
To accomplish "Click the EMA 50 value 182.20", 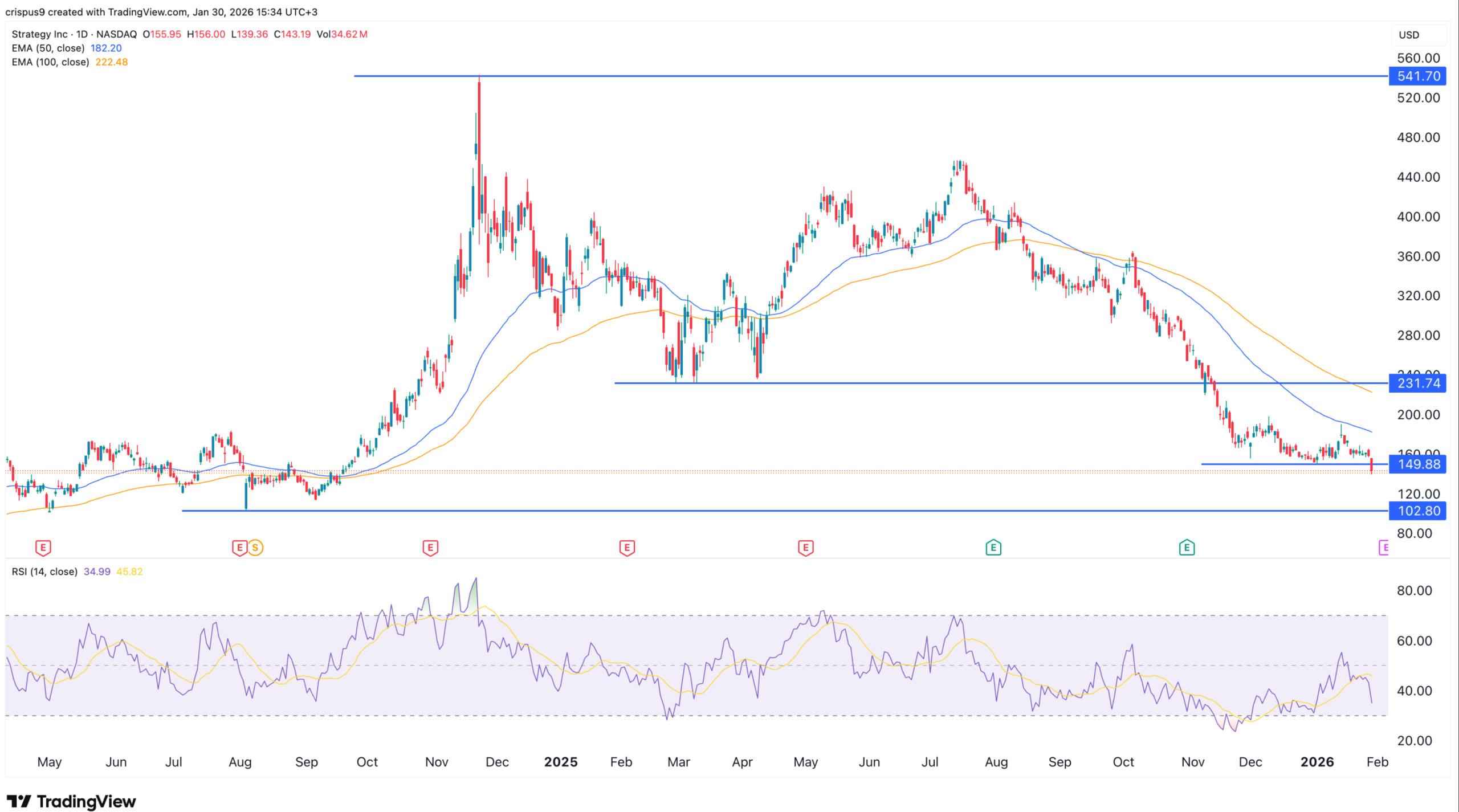I will pos(106,48).
